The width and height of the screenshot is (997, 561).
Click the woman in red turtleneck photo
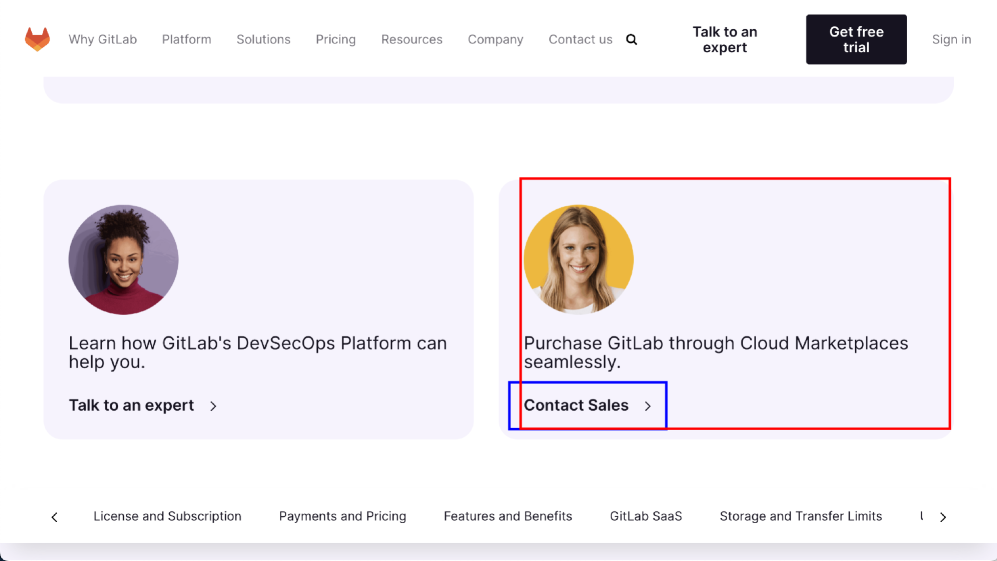click(123, 260)
